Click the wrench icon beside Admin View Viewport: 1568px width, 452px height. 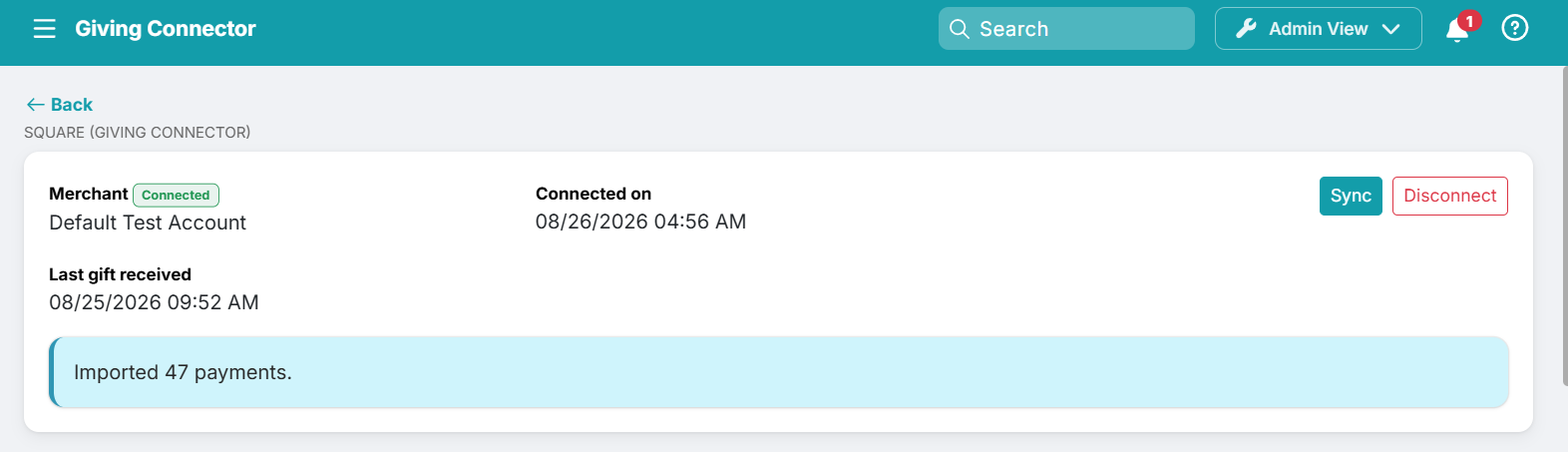point(1246,29)
